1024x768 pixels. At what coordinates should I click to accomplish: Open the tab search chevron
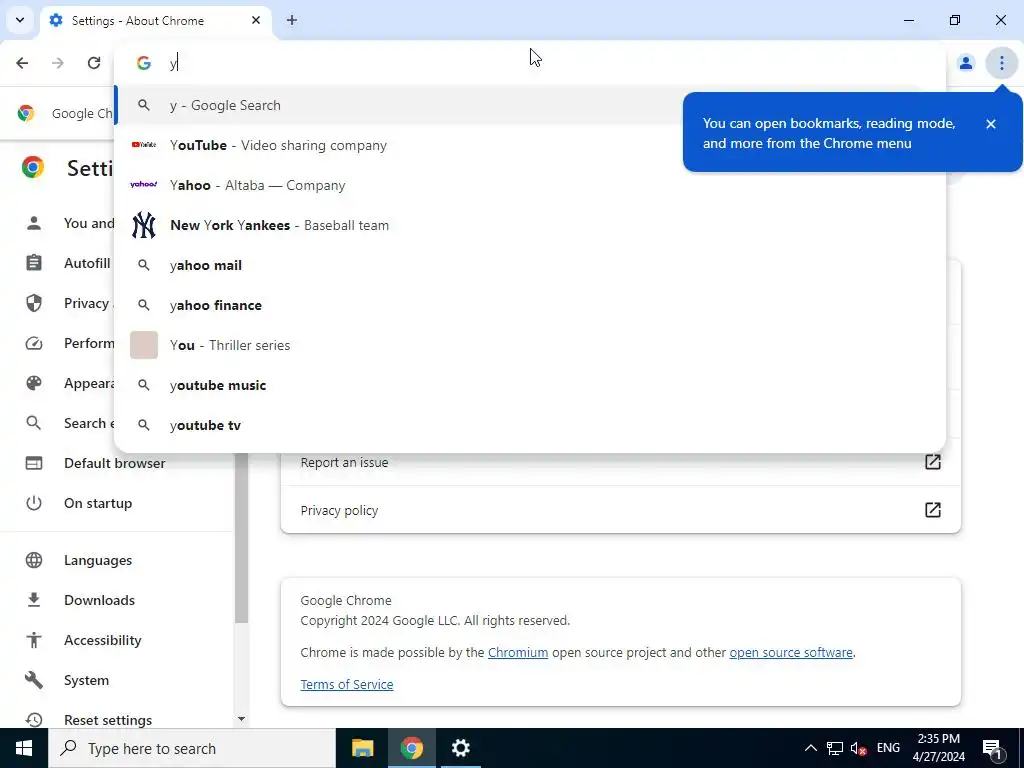(20, 20)
